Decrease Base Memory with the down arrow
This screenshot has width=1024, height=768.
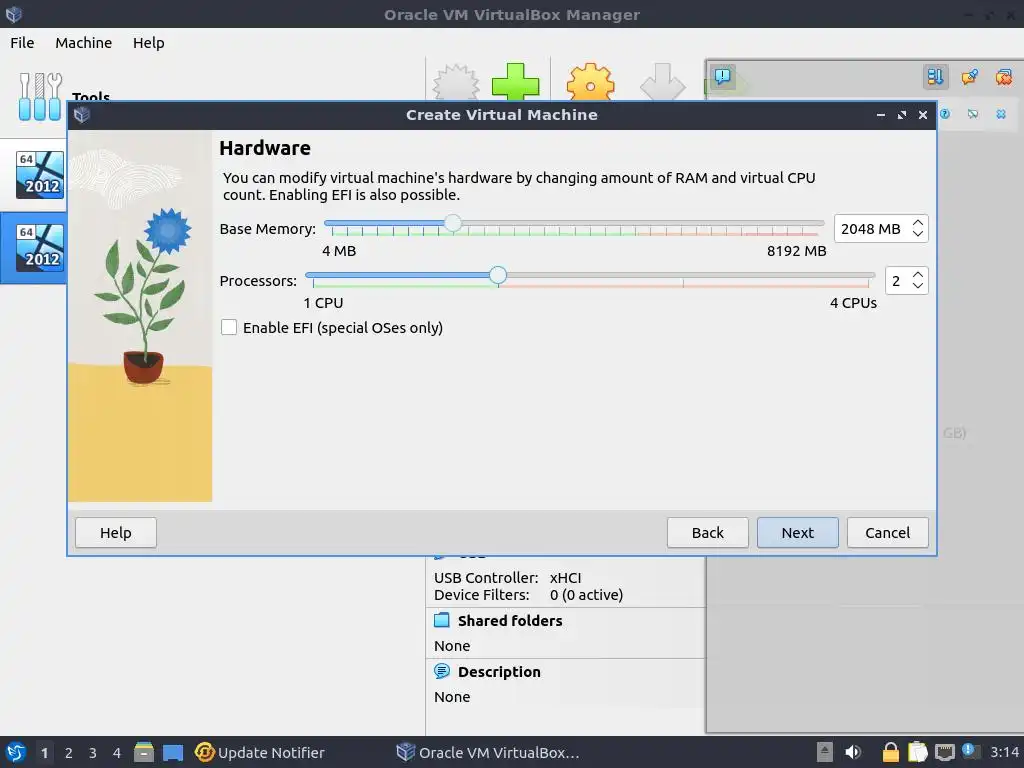918,234
